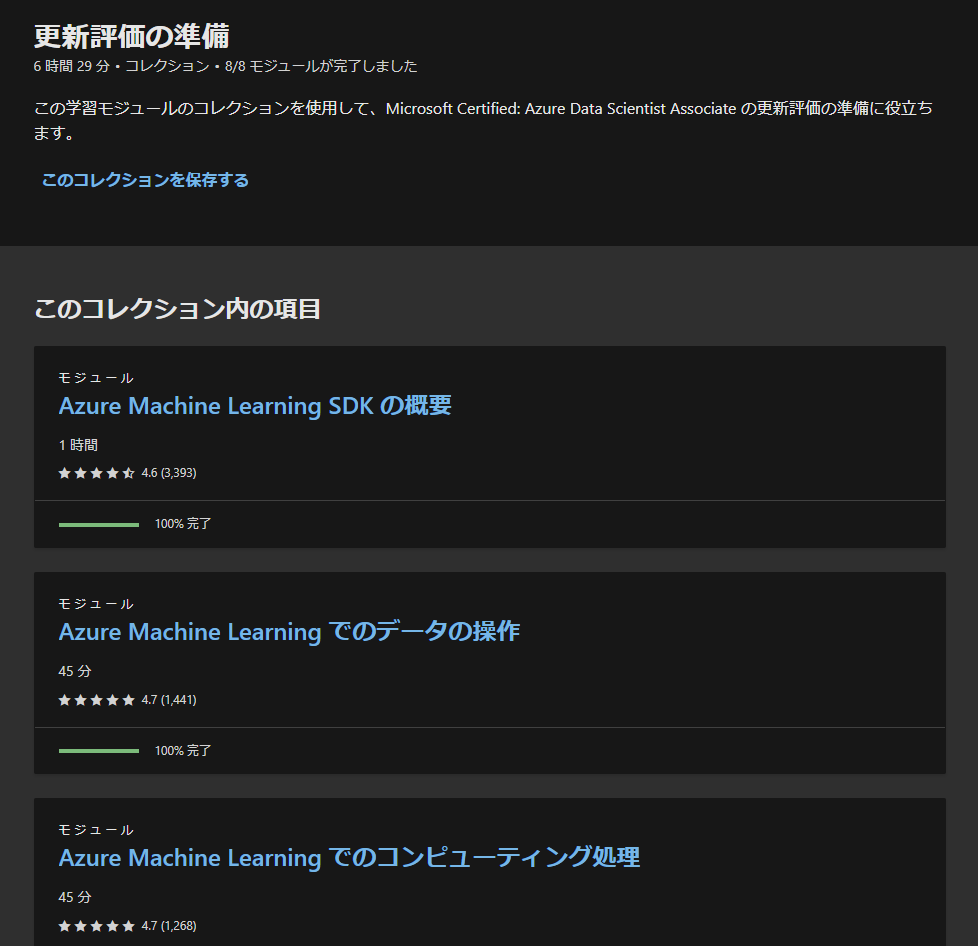Click the モジュール label above コンピューティング処理
Viewport: 978px width, 946px height.
(x=96, y=829)
